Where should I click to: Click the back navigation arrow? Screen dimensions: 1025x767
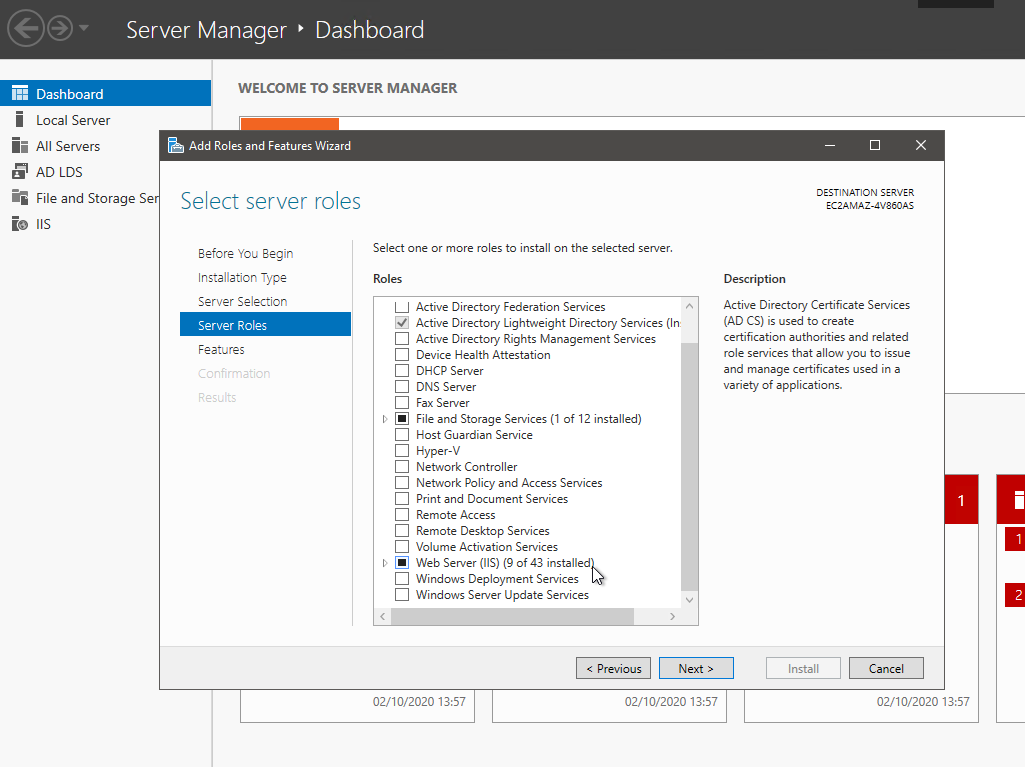27,28
